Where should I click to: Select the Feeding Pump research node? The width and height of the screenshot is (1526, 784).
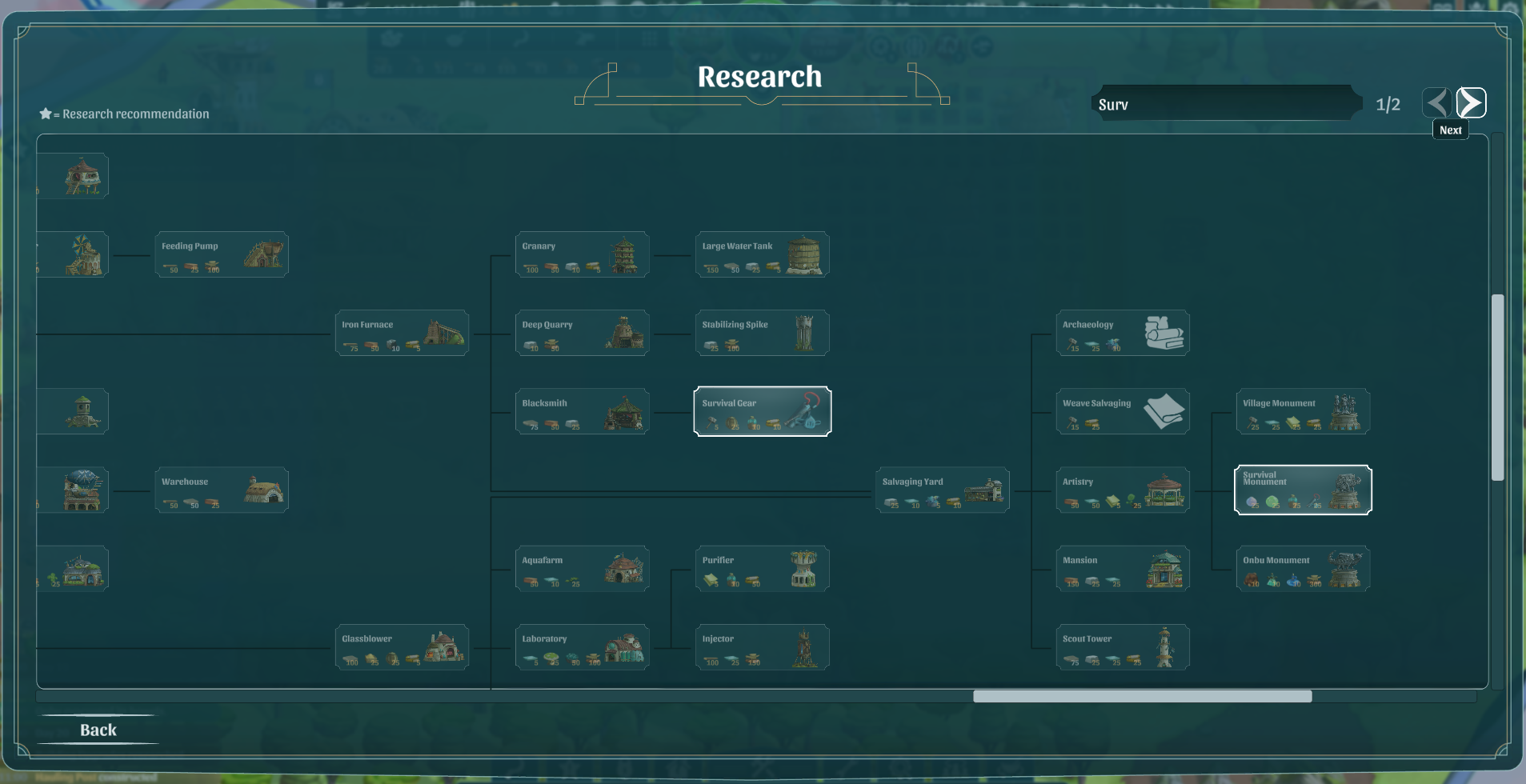point(222,255)
